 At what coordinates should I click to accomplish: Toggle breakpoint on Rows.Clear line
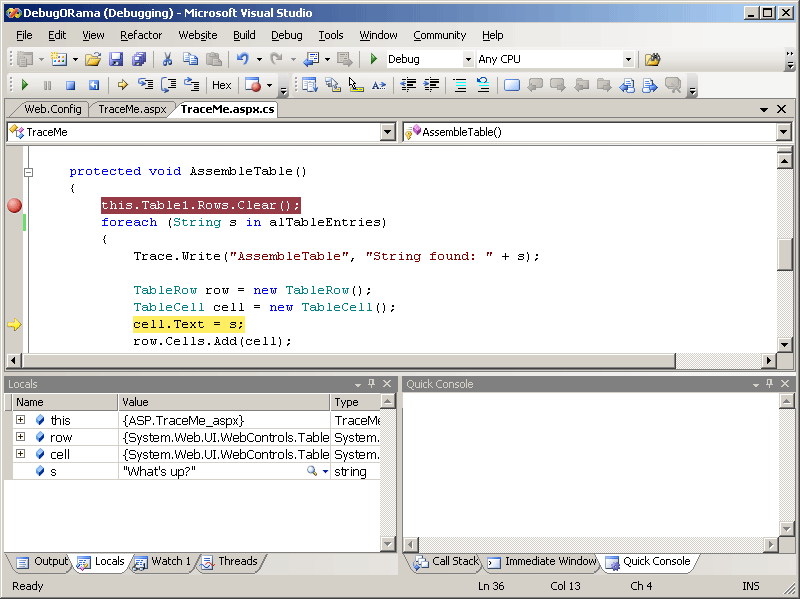tap(14, 205)
